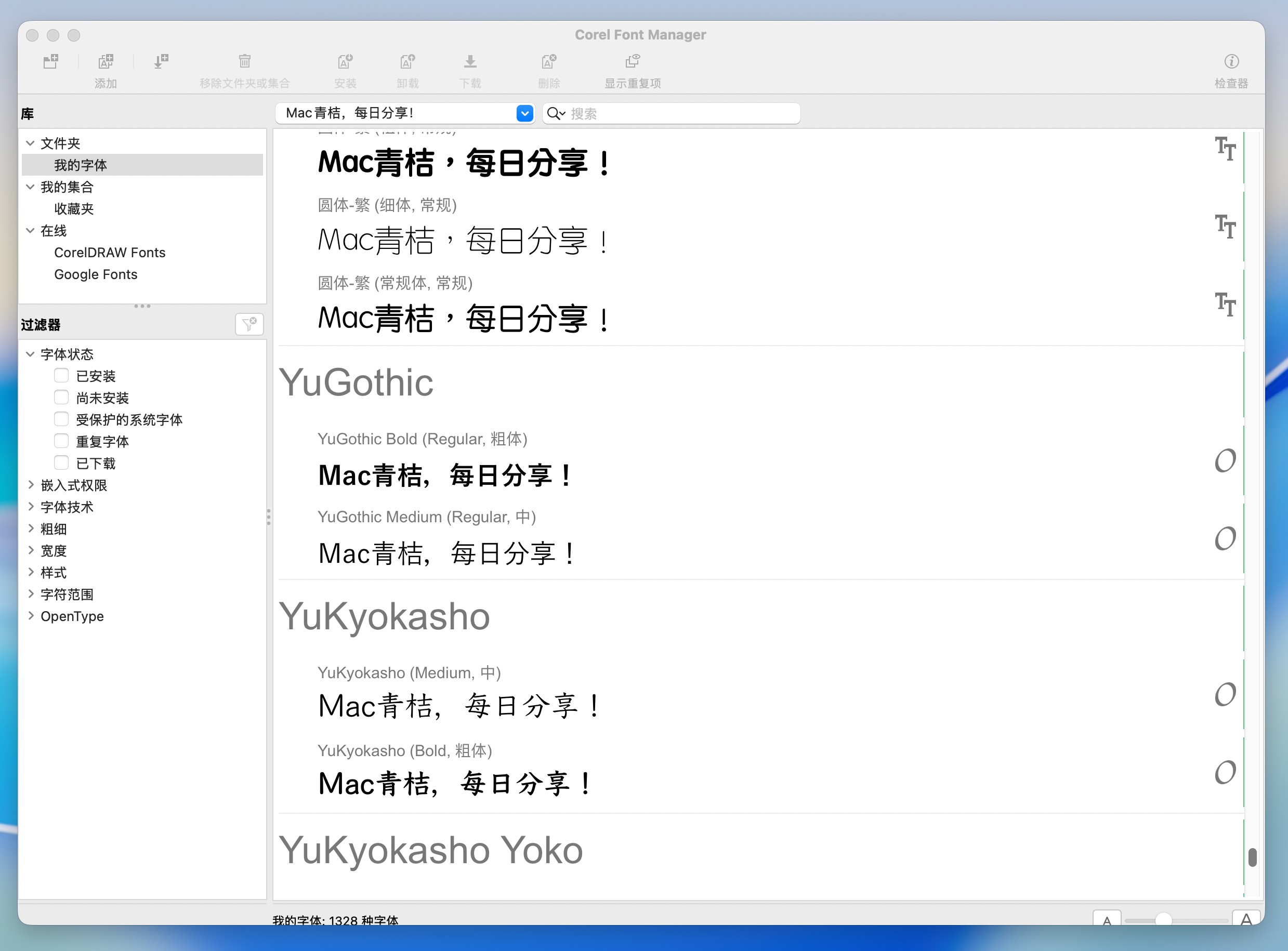1288x951 pixels.
Task: Collapse the 字体状态 filter group
Action: [31, 354]
